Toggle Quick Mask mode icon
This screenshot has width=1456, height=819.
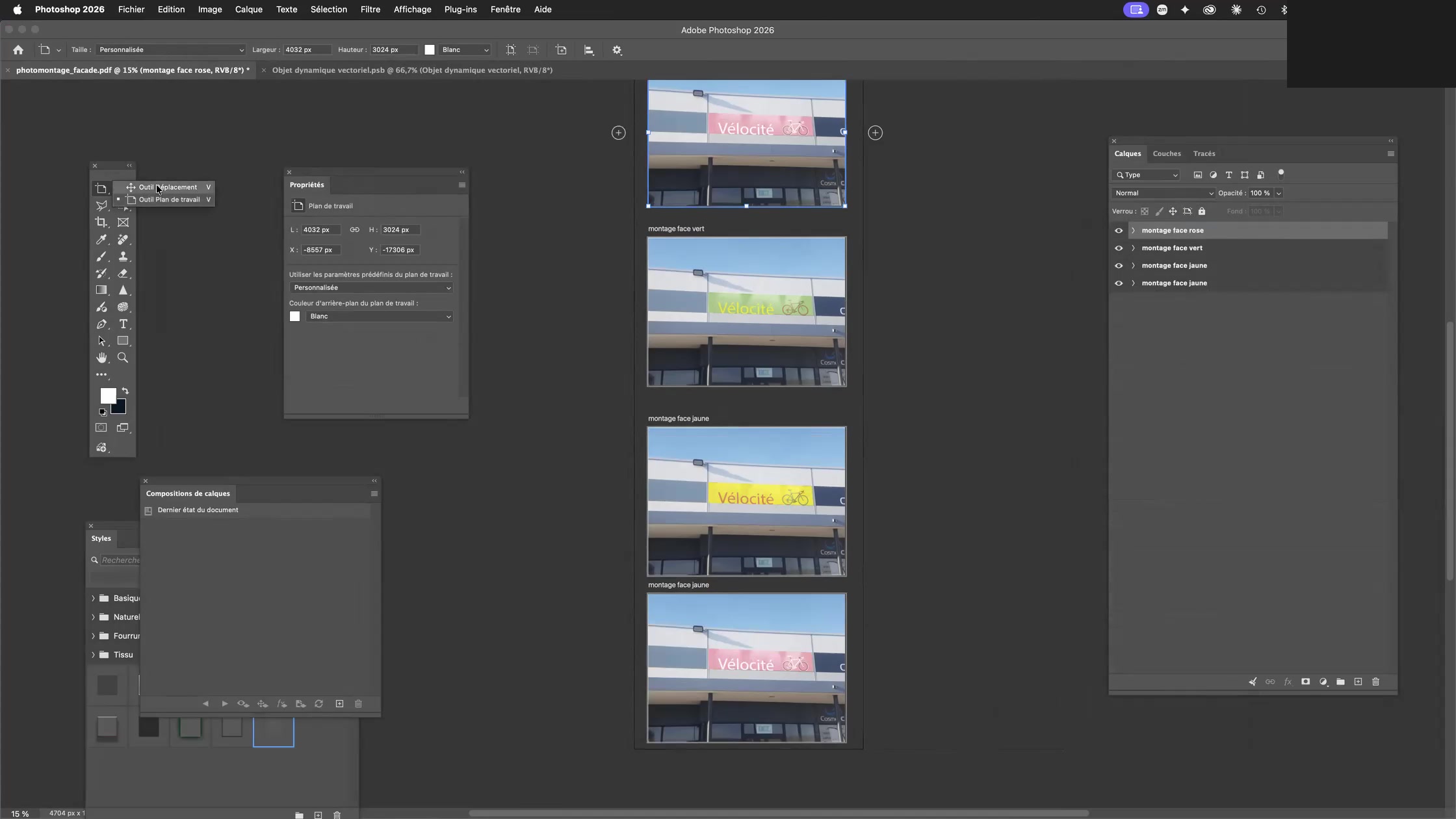click(101, 428)
